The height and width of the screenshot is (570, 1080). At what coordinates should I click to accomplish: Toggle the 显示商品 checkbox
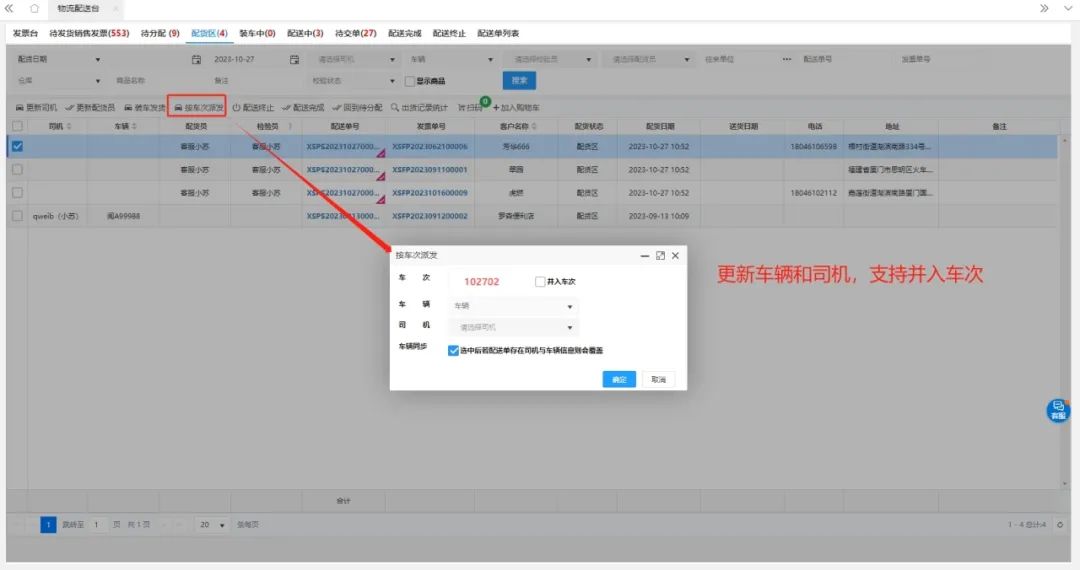click(409, 81)
